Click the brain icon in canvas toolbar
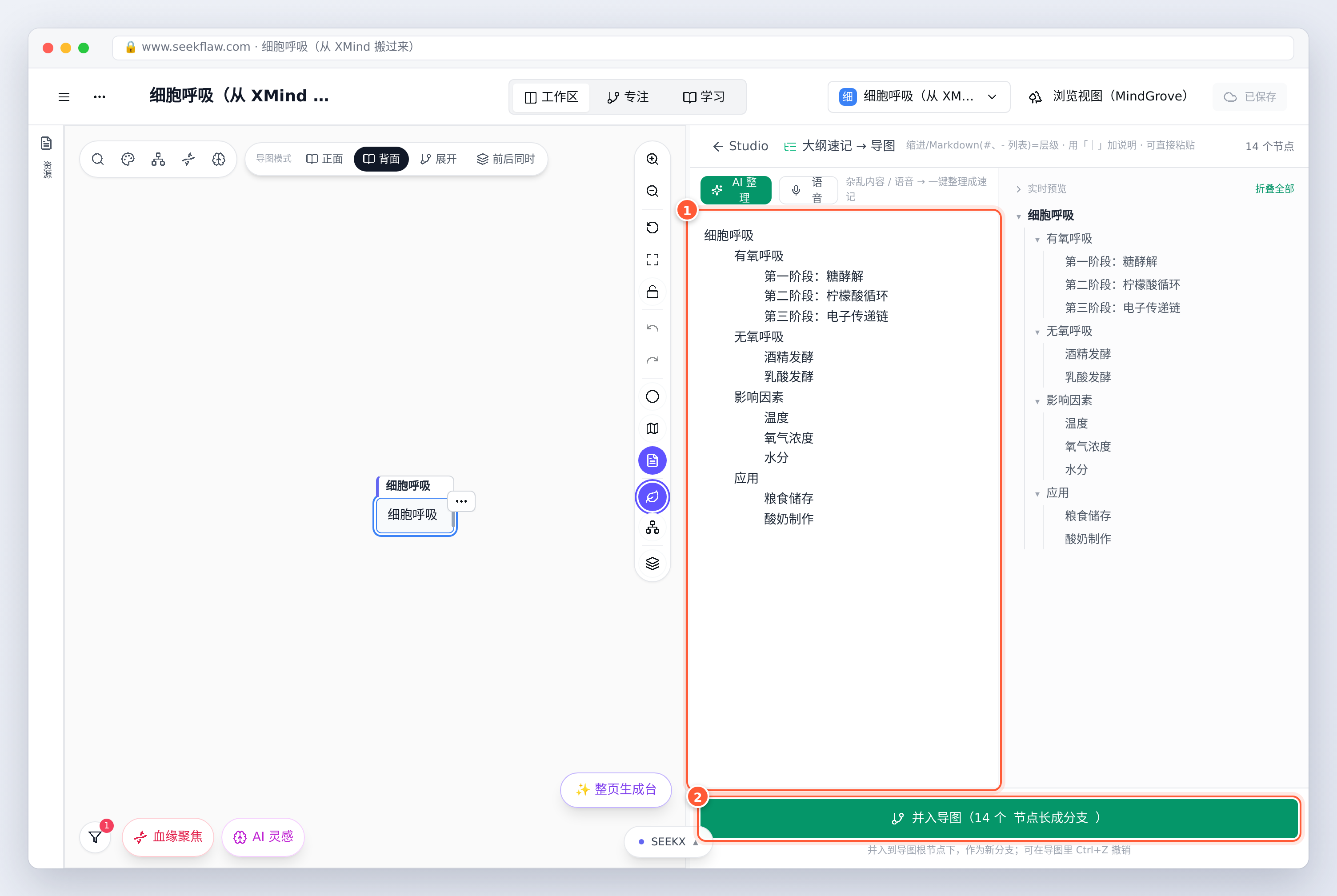The height and width of the screenshot is (896, 1337). tap(219, 159)
